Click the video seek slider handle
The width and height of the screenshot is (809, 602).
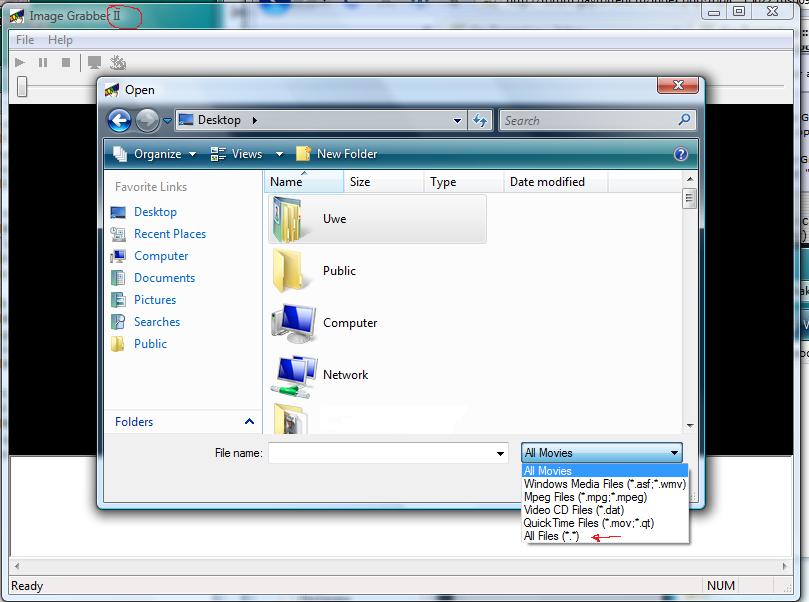[x=21, y=88]
